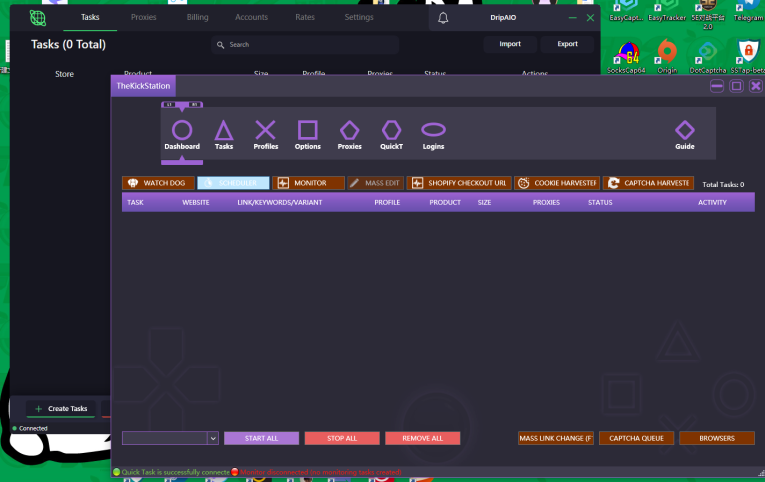The width and height of the screenshot is (765, 482).
Task: Click the Stop All button
Action: pyautogui.click(x=342, y=438)
